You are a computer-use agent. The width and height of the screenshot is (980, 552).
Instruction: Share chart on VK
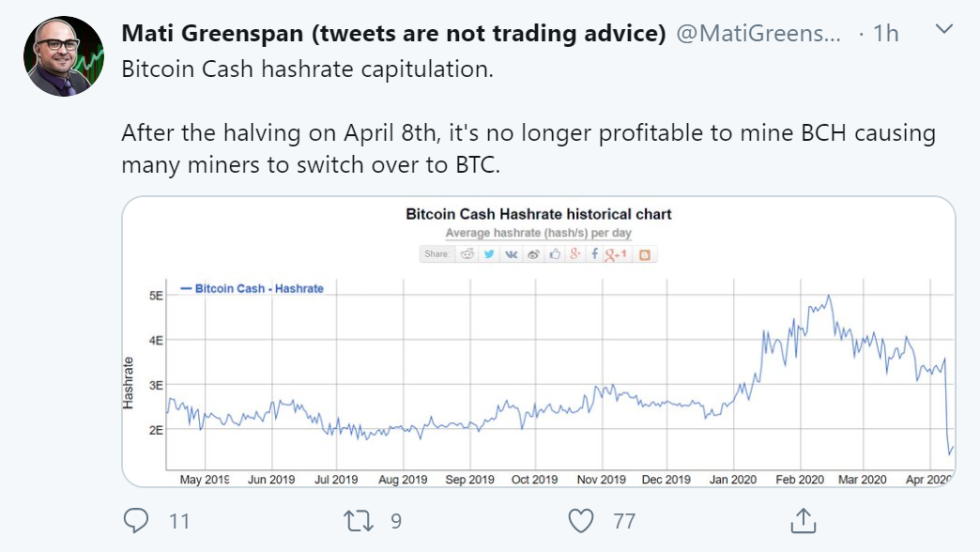pyautogui.click(x=511, y=254)
